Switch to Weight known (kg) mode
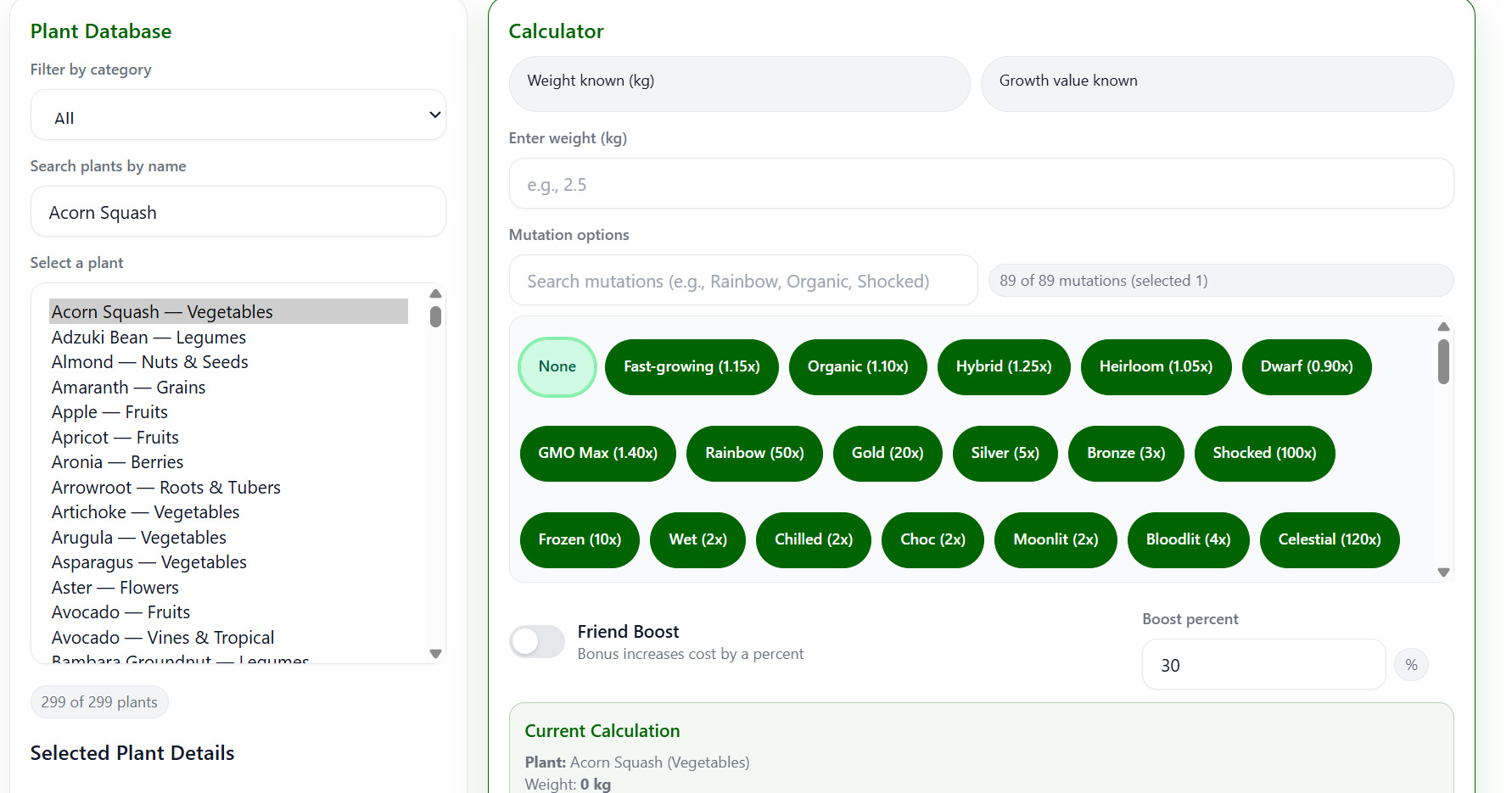 [738, 83]
